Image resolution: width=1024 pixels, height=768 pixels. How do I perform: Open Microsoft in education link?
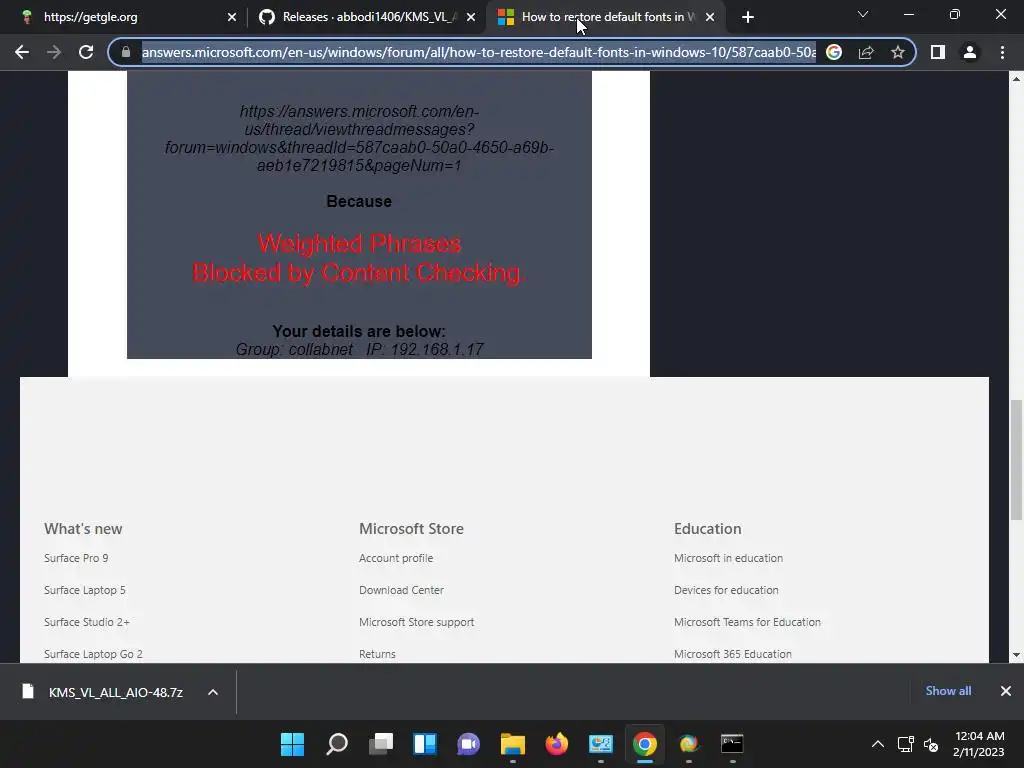click(728, 558)
